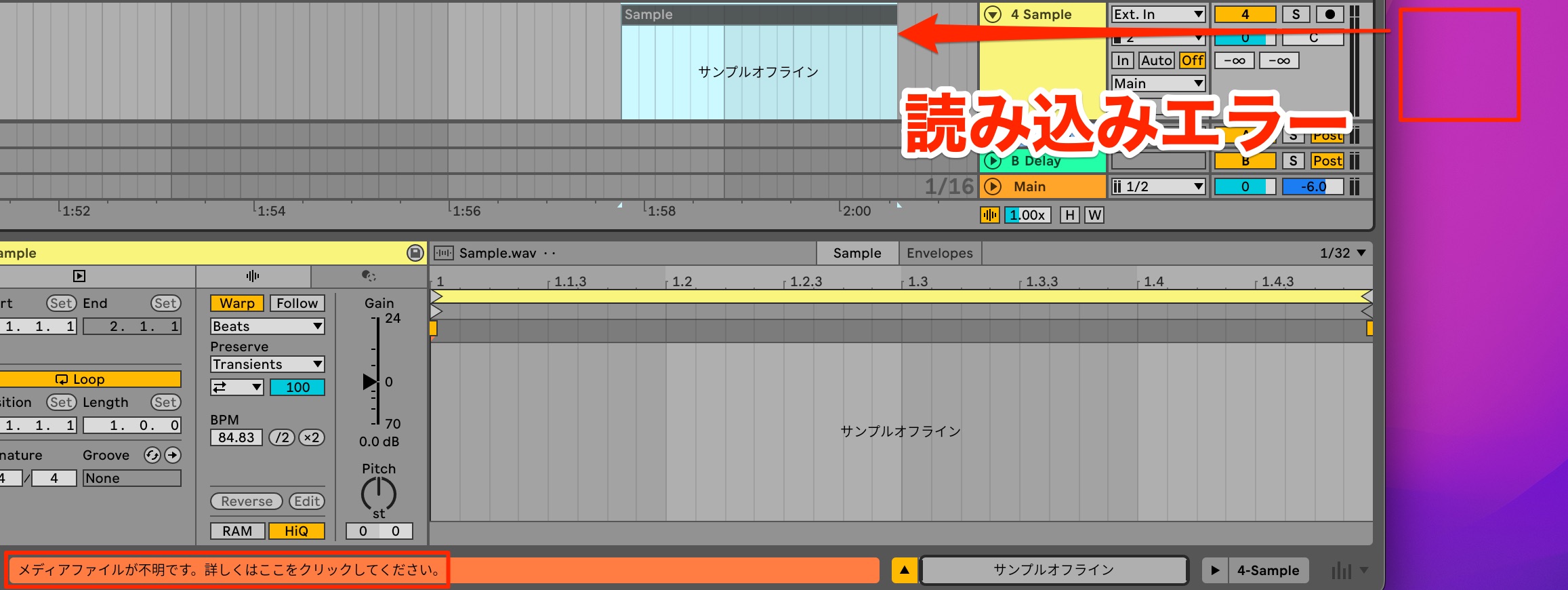Open the 1/32 grid dropdown
This screenshot has width=1568, height=590.
(1342, 253)
